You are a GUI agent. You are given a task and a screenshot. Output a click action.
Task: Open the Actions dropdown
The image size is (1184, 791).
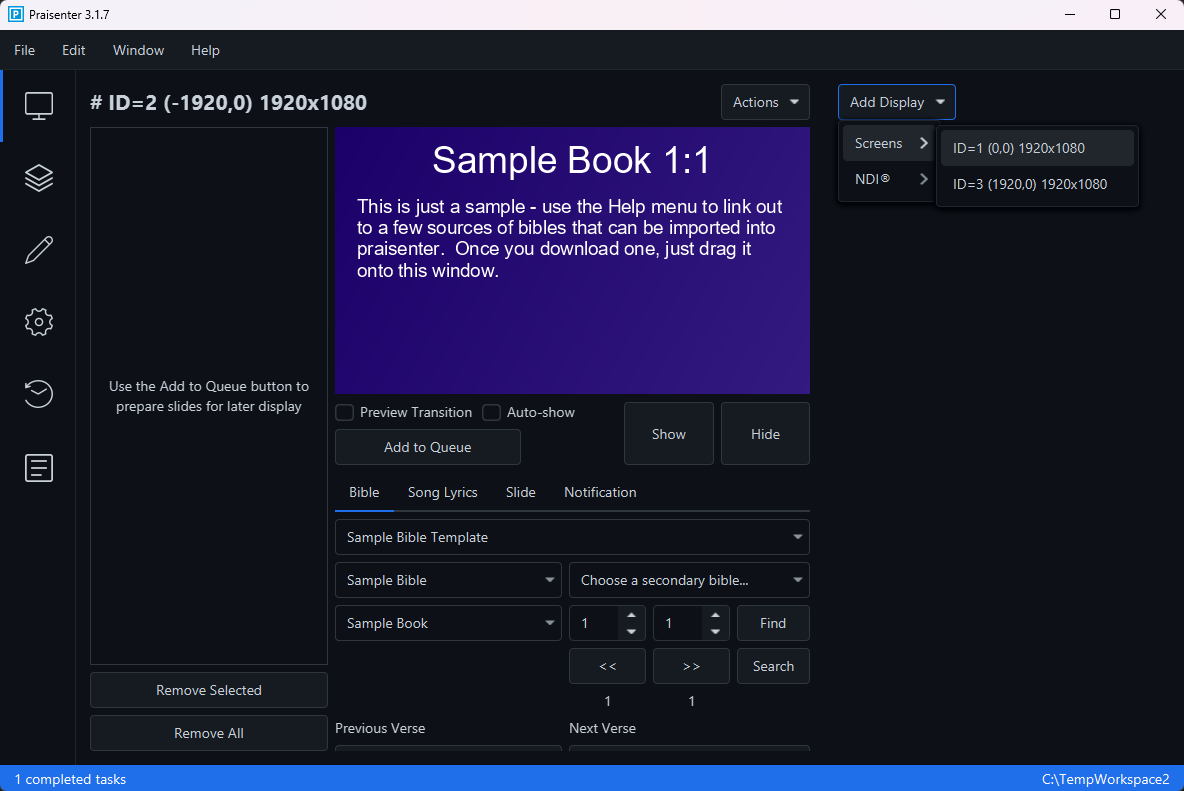(x=765, y=102)
